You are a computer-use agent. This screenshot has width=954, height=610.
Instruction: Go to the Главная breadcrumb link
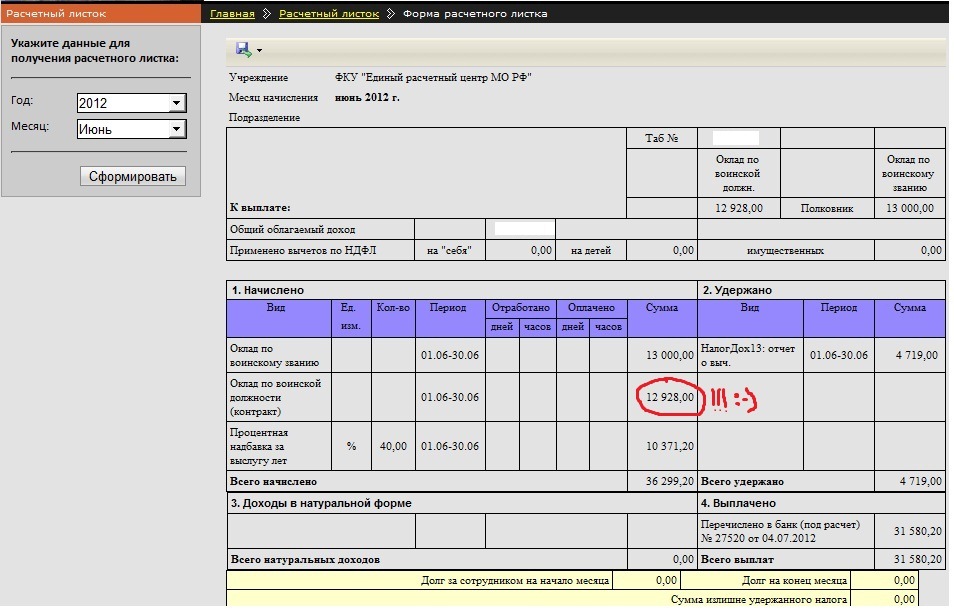click(231, 14)
